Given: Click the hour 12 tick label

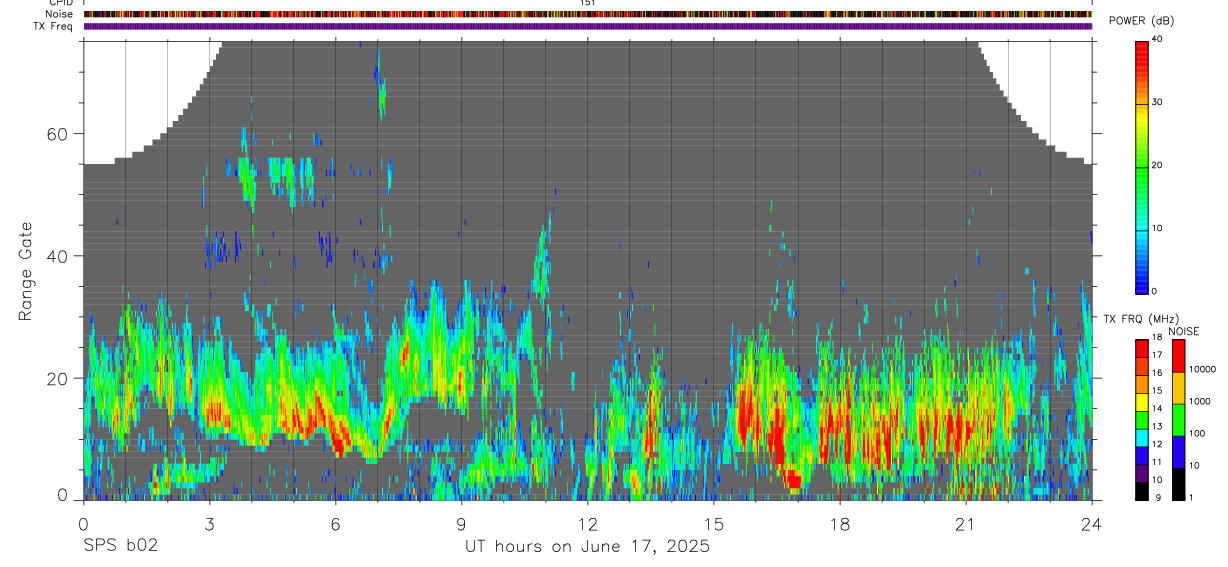Looking at the screenshot, I should pos(588,524).
